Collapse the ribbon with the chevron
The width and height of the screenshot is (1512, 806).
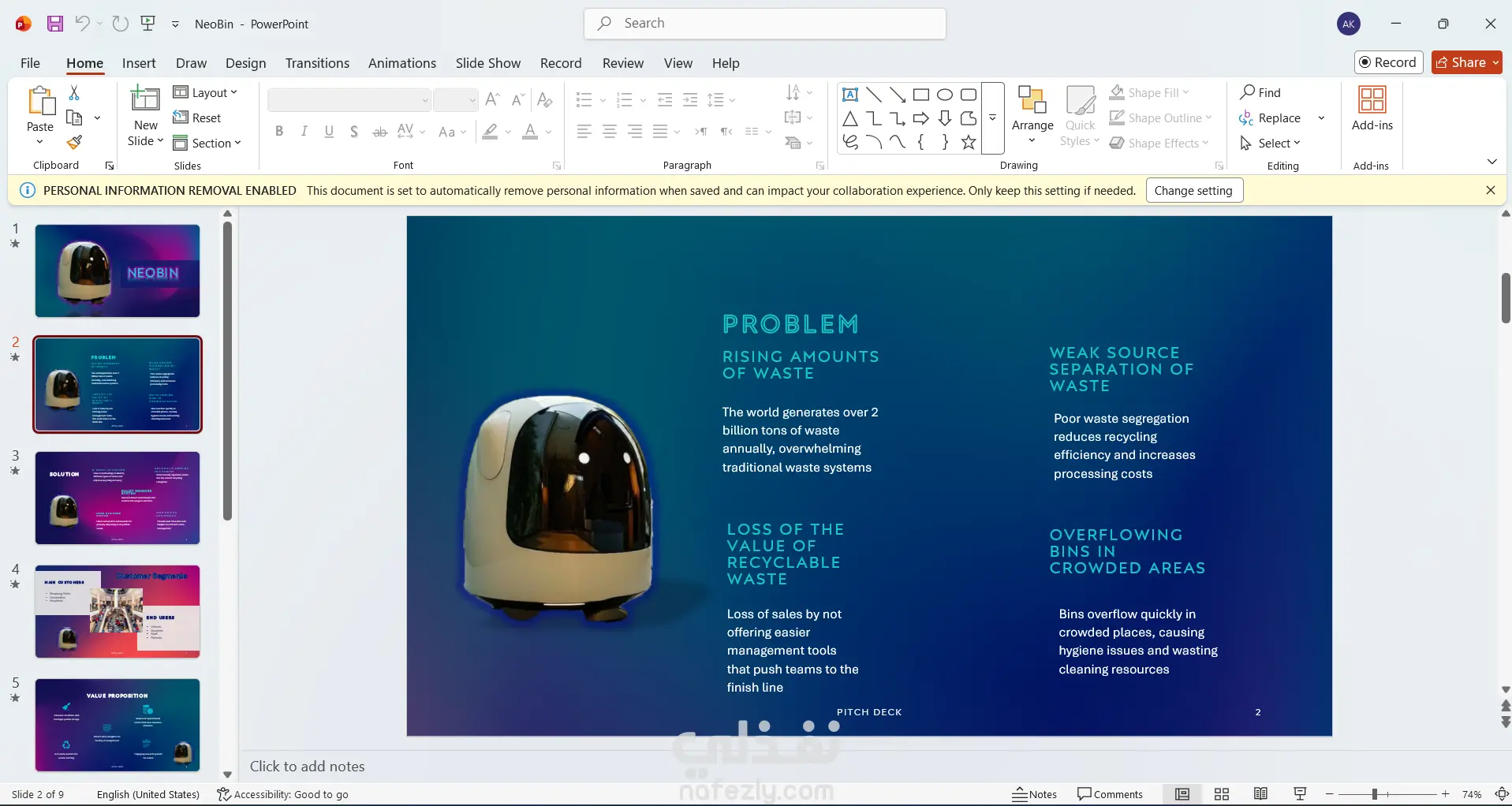tap(1492, 162)
